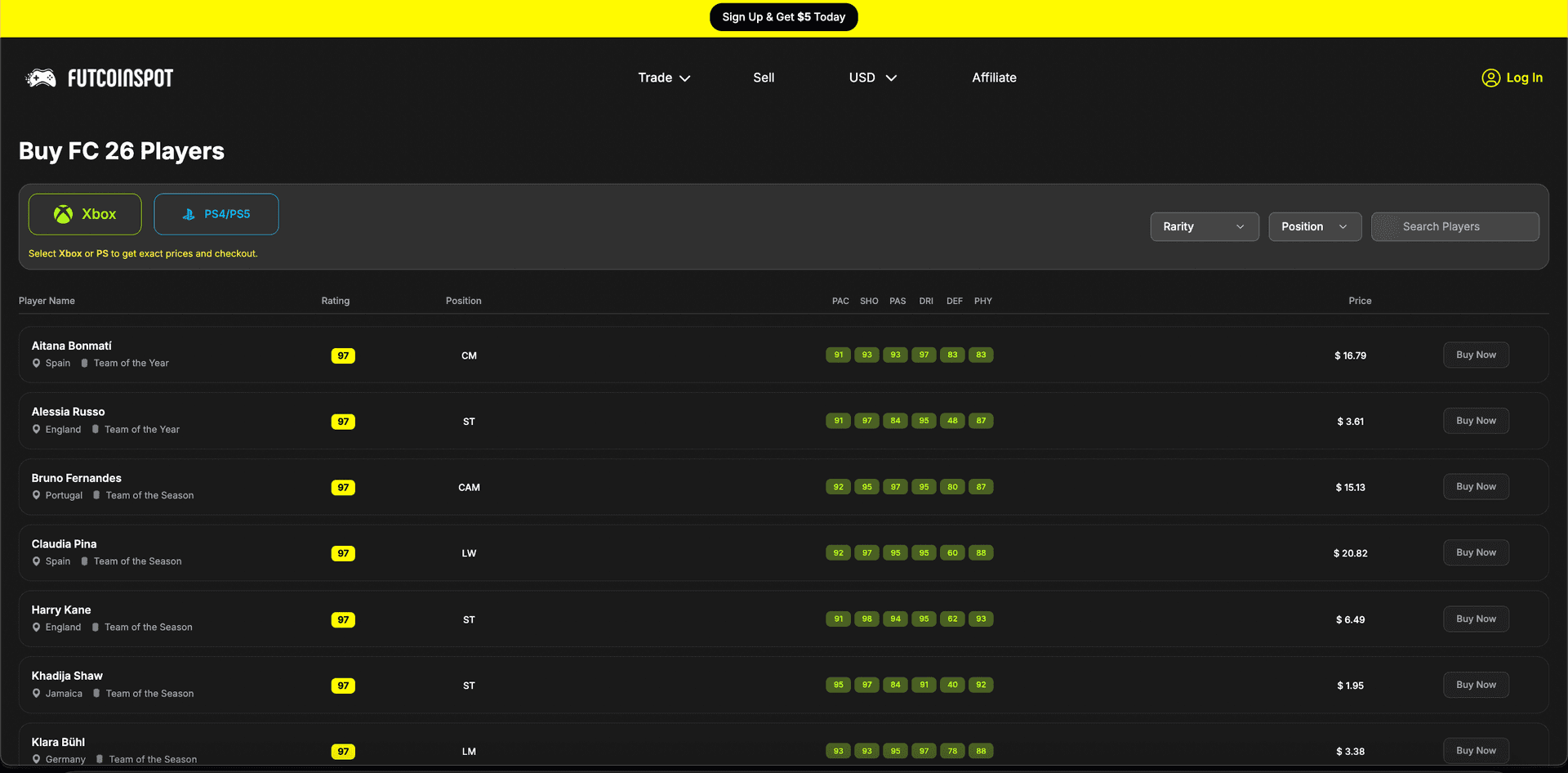The image size is (1568, 773).
Task: Buy Now for Claudia Pina
Action: click(1476, 552)
